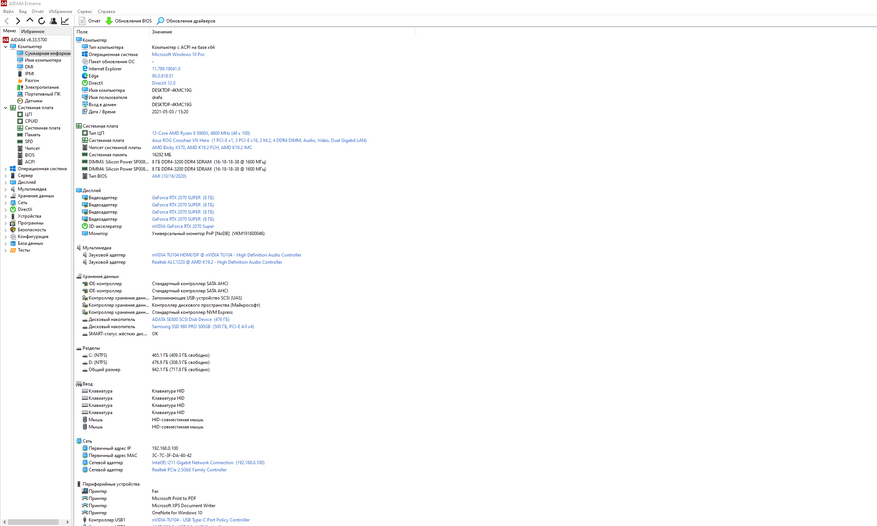Open the Отчёт report toolbar button
This screenshot has height=526, width=877.
tap(89, 21)
